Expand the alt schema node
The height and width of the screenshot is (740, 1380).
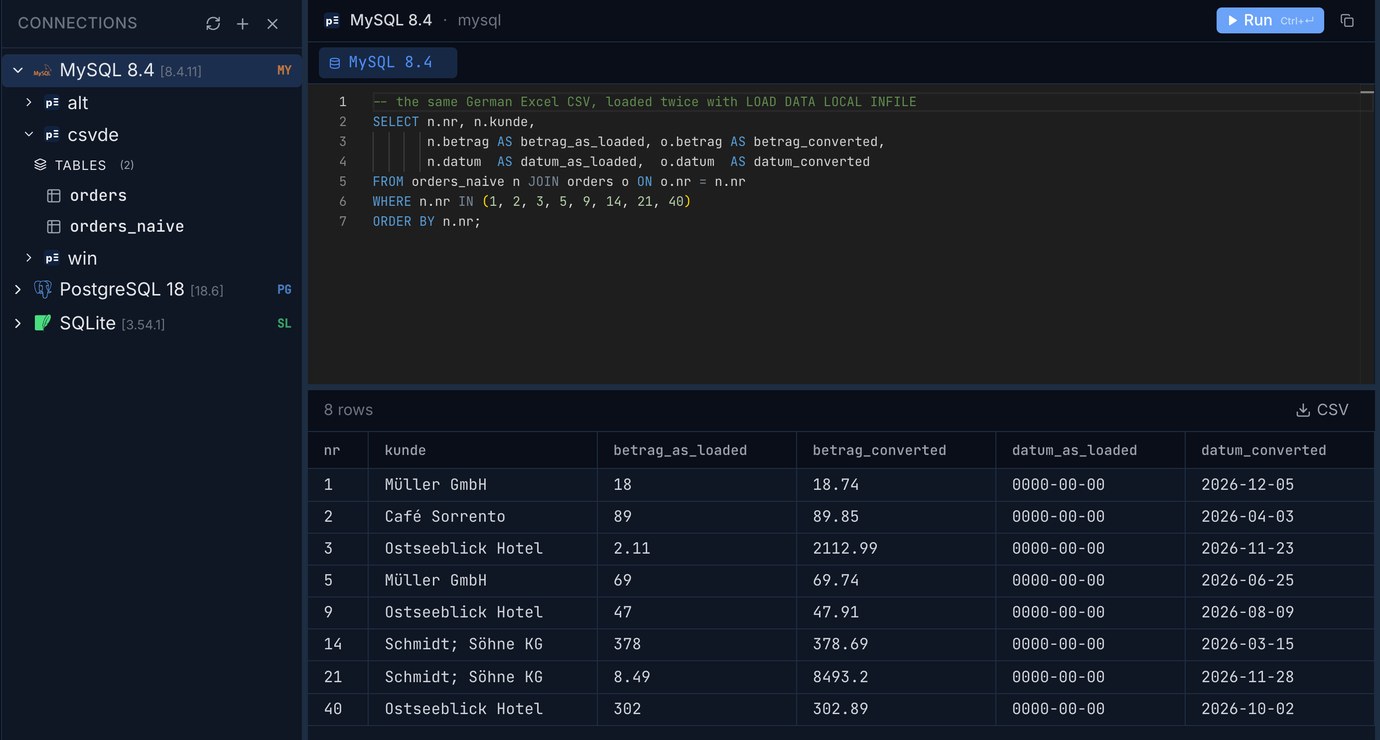28,102
